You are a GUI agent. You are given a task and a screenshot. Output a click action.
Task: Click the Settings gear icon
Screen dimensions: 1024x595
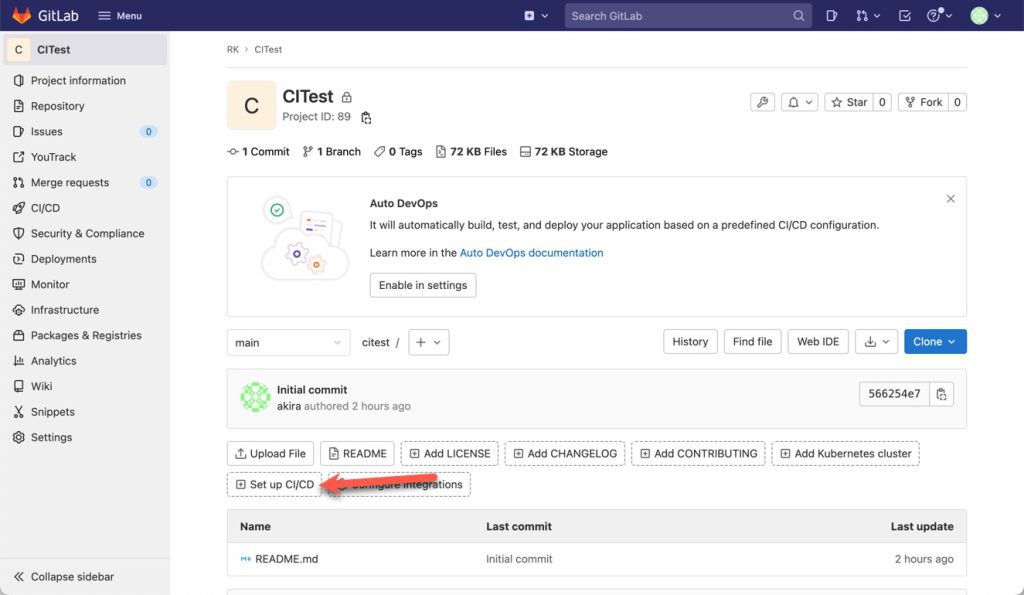pos(18,437)
